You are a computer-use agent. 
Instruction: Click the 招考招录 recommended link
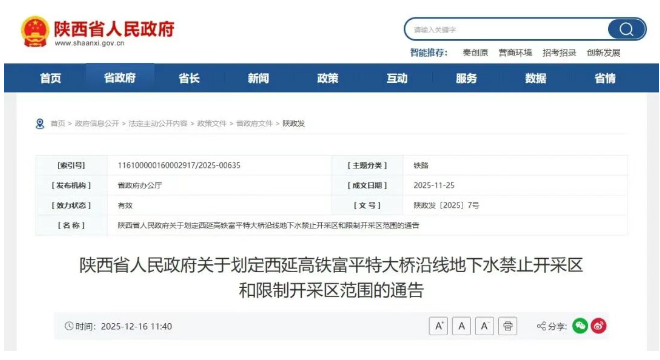tap(559, 53)
